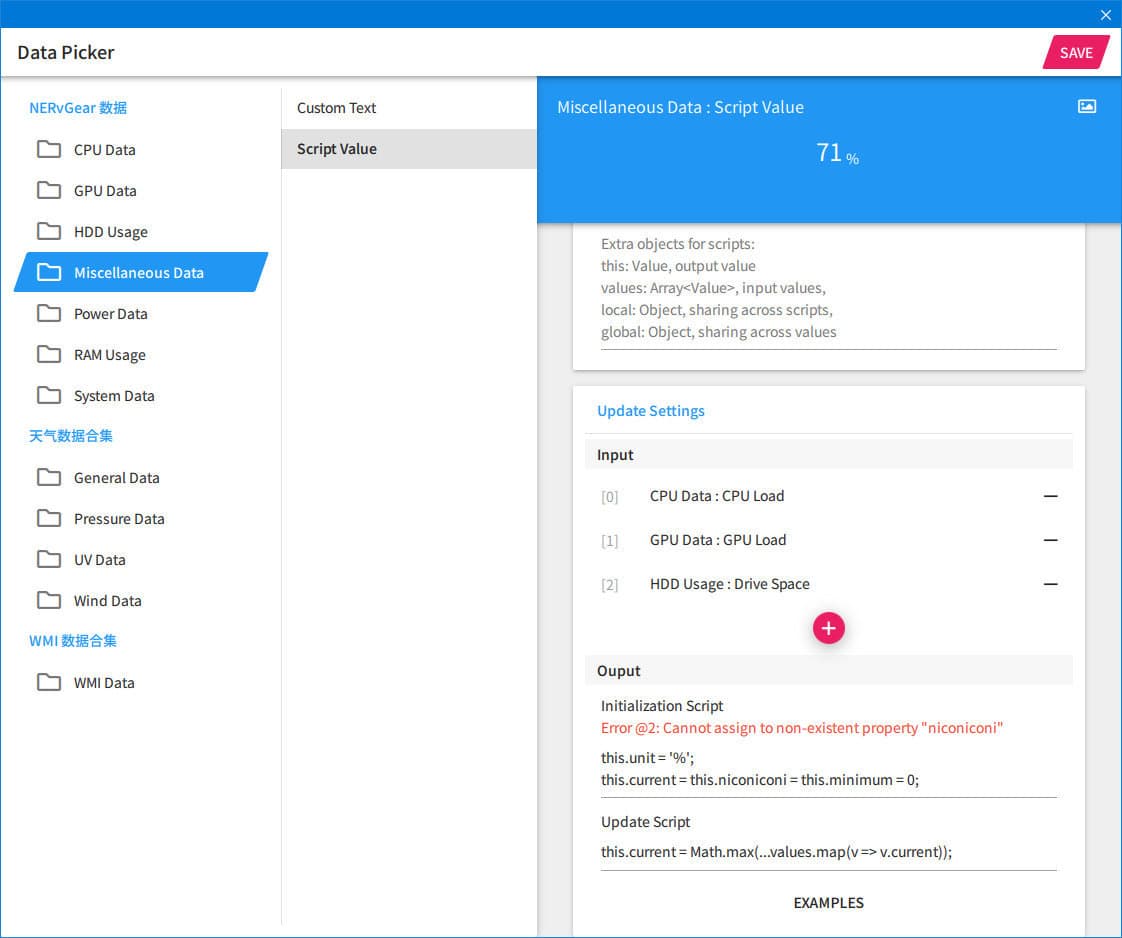Click the WMI Data folder icon
Viewport: 1122px width, 938px height.
point(49,683)
